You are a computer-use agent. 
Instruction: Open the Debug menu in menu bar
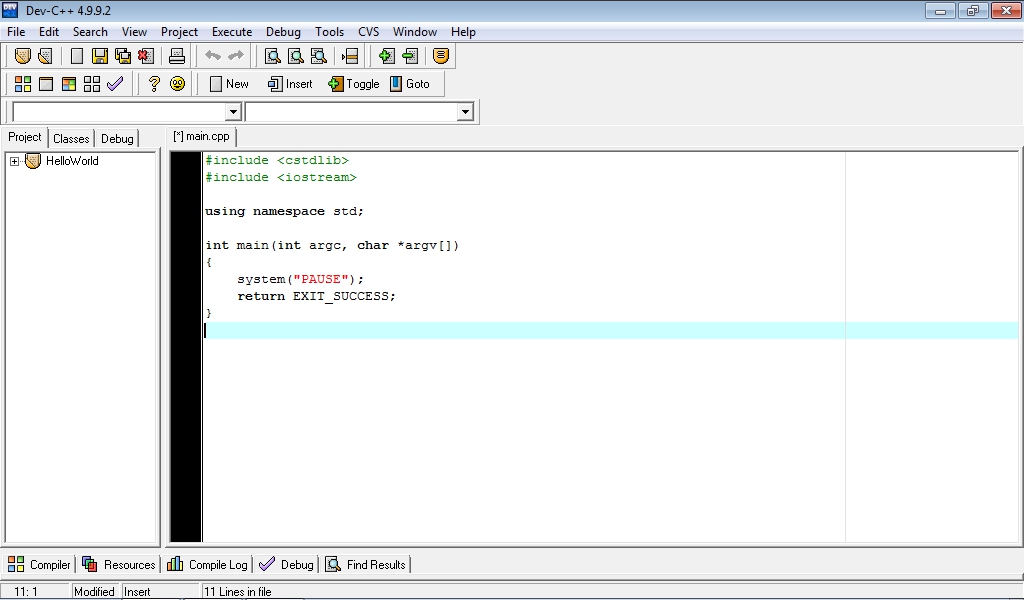click(x=283, y=32)
